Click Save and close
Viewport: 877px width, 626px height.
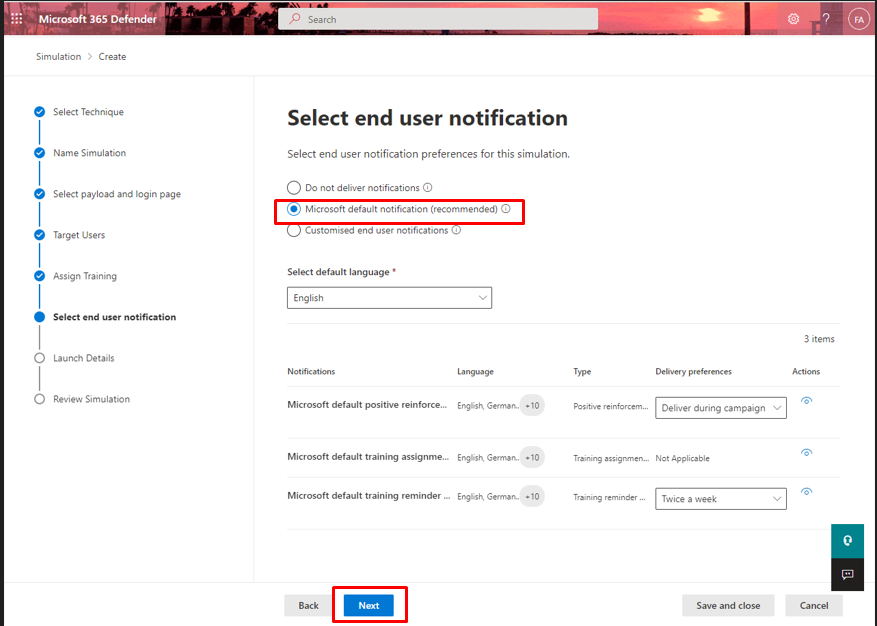(x=728, y=605)
